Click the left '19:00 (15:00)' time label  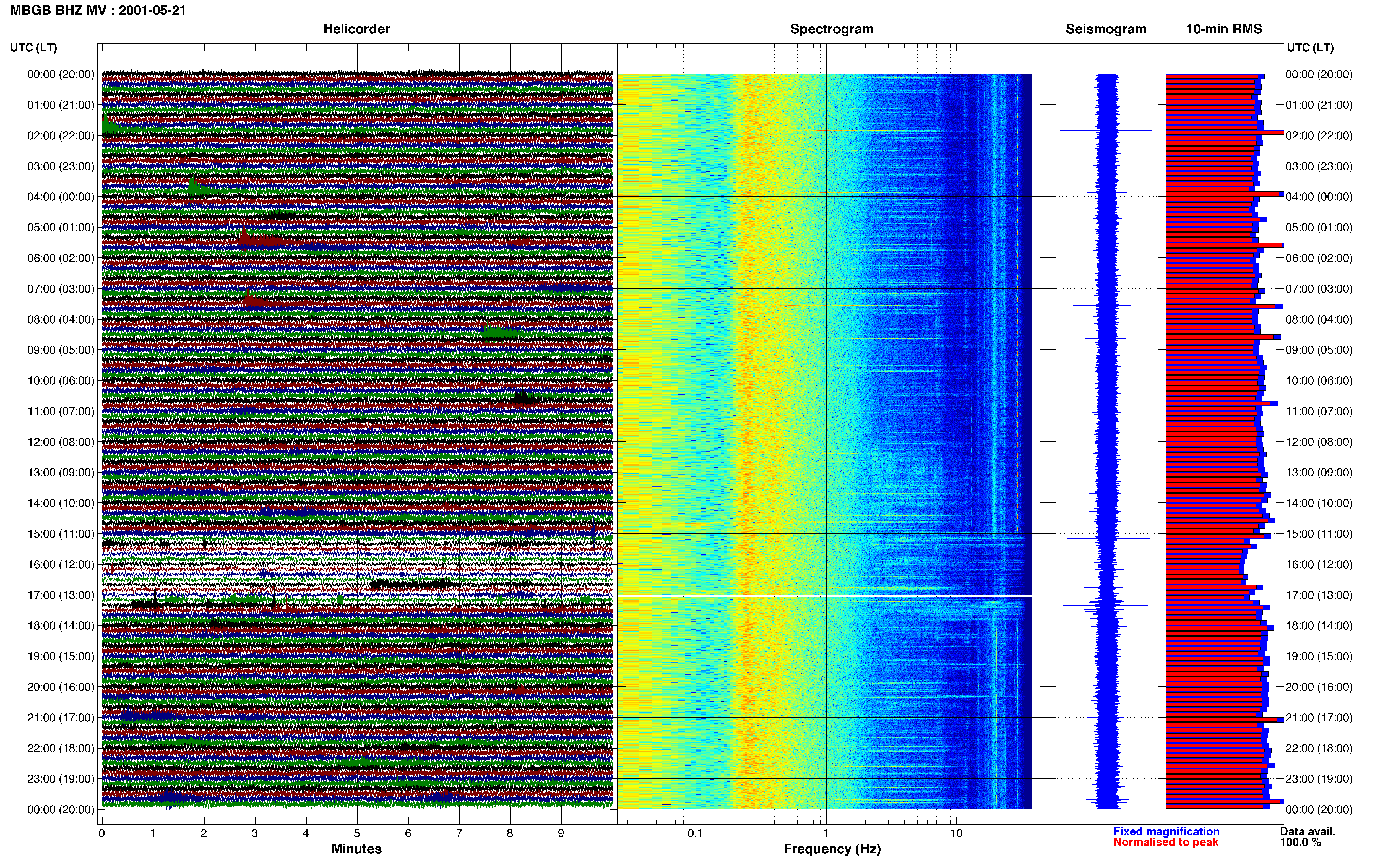coord(61,656)
